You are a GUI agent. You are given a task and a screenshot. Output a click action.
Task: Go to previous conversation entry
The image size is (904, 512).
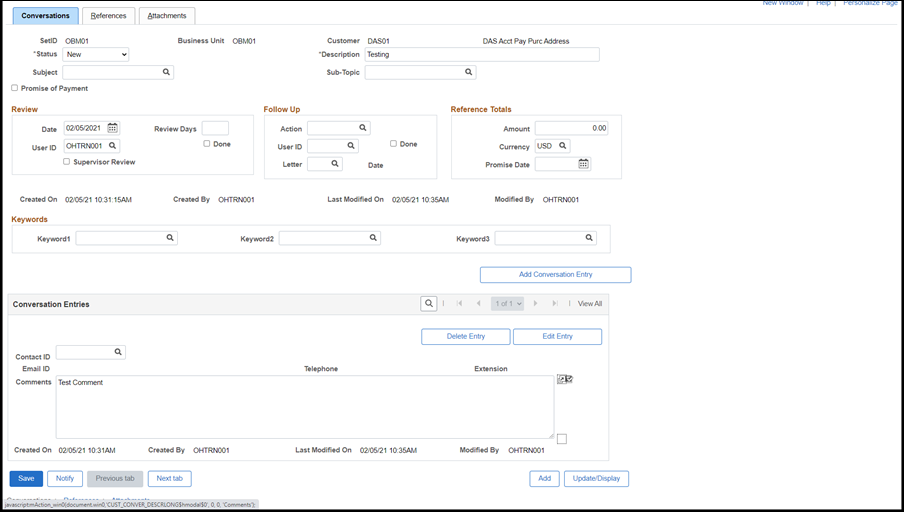[479, 303]
